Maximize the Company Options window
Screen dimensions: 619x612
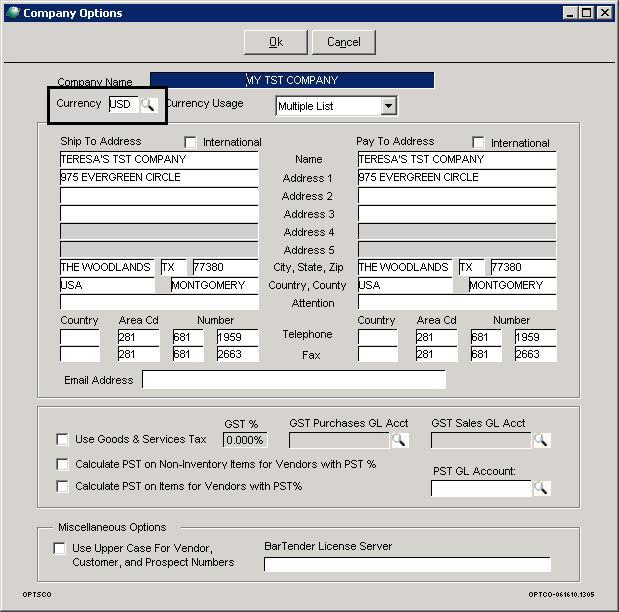pyautogui.click(x=587, y=13)
